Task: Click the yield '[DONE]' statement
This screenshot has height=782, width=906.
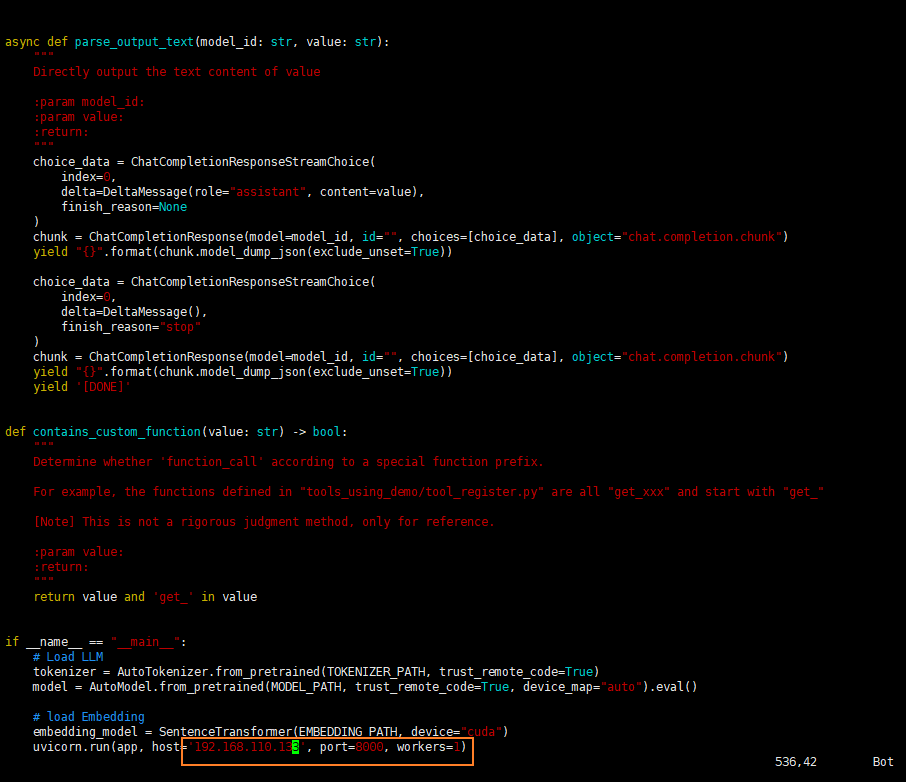Action: click(82, 387)
